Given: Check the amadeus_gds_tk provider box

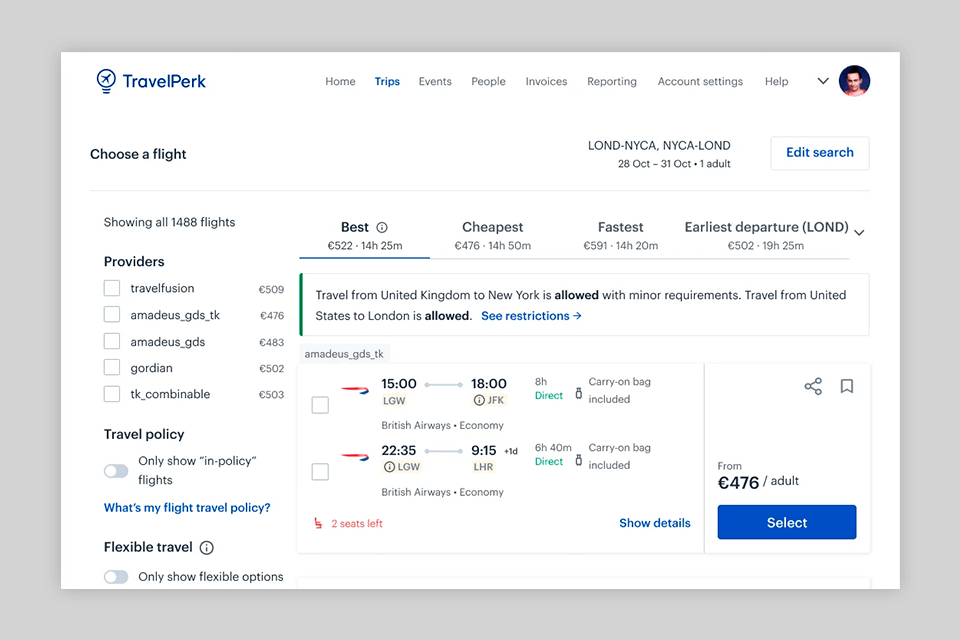Looking at the screenshot, I should coord(111,315).
